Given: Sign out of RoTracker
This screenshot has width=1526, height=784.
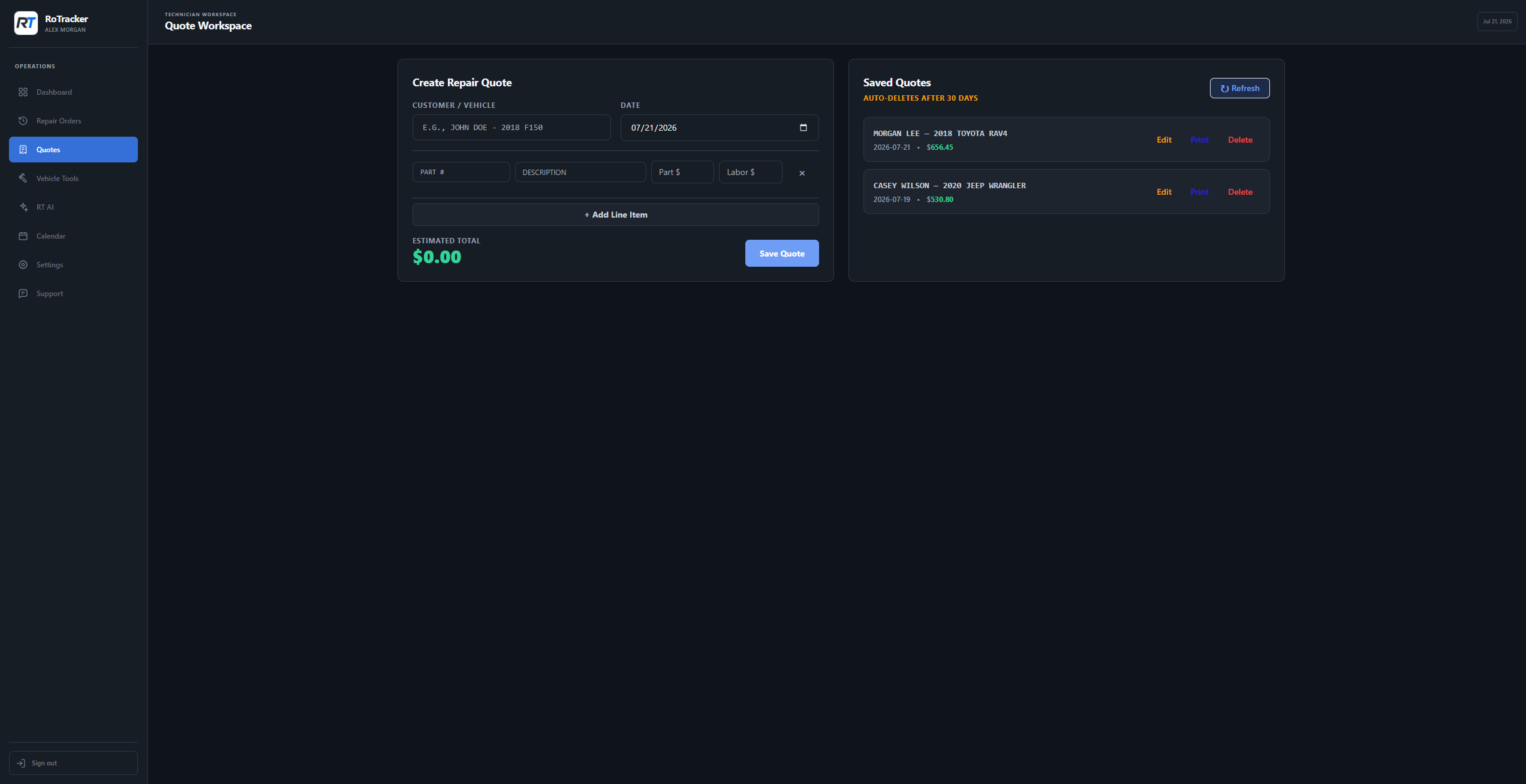Looking at the screenshot, I should point(73,763).
